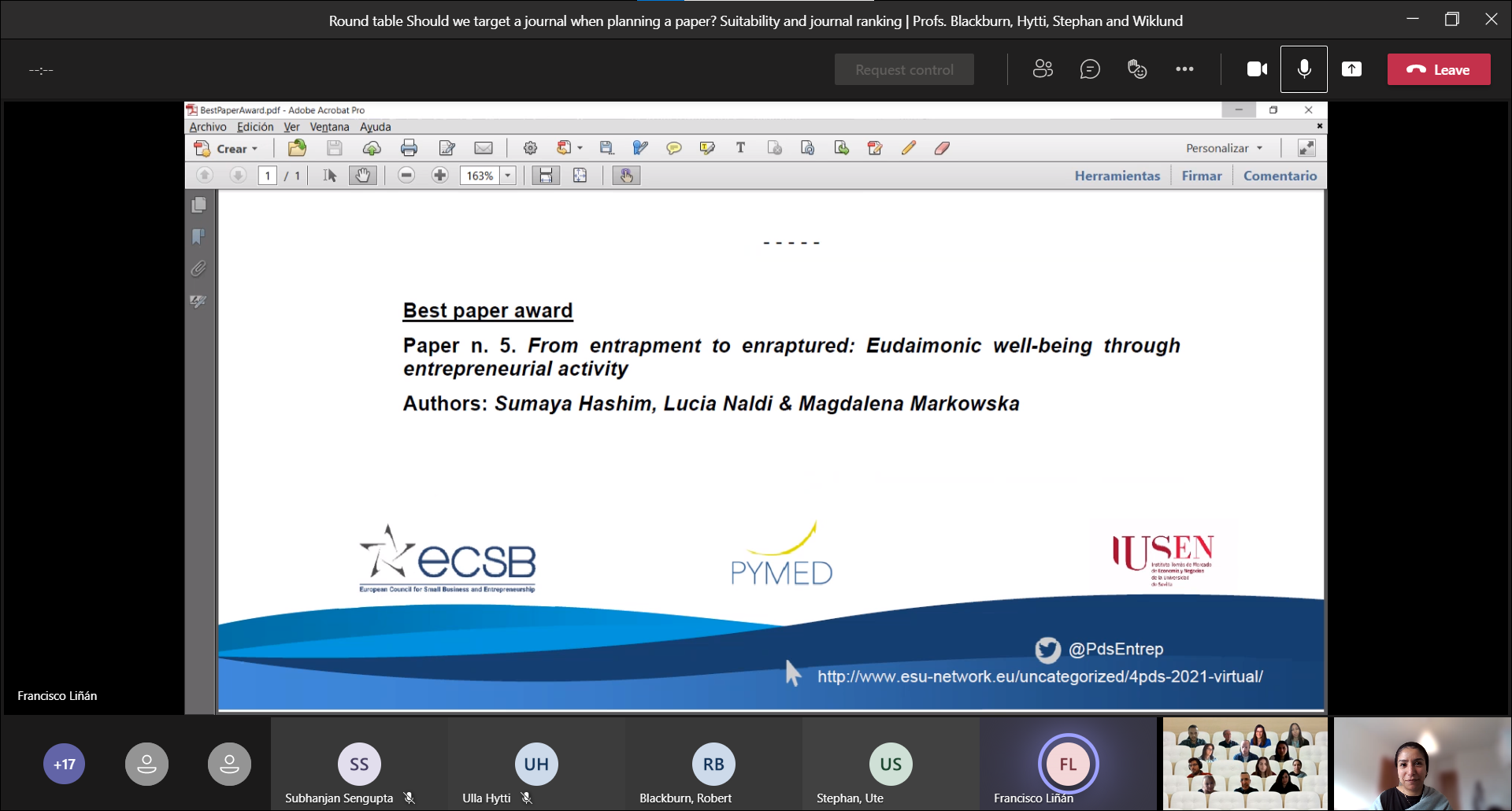Open the Ventana menu

click(329, 127)
